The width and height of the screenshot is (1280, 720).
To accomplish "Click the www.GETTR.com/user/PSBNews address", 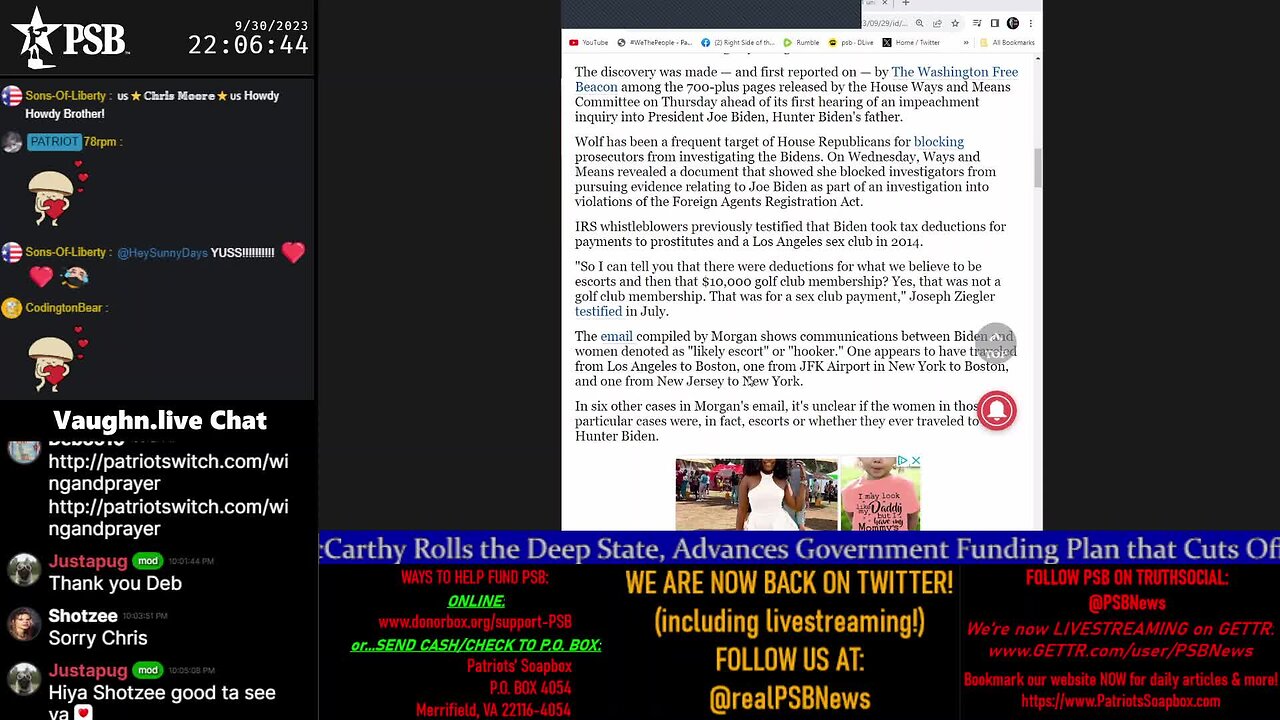I will pyautogui.click(x=1120, y=651).
